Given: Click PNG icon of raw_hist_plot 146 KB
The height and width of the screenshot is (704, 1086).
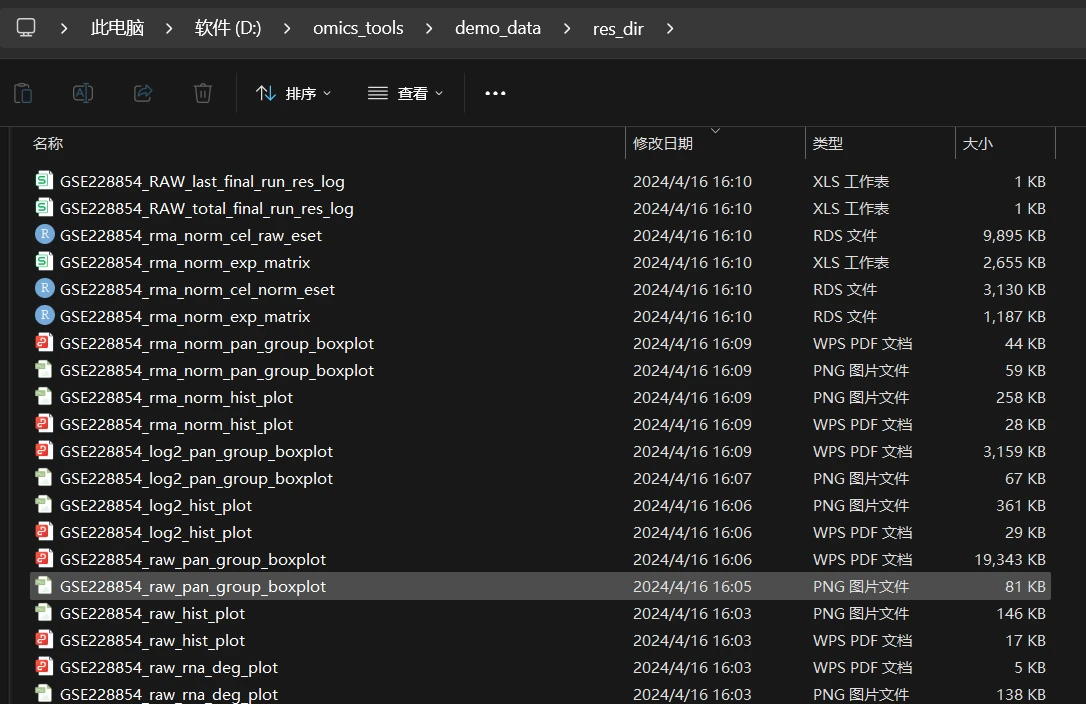Looking at the screenshot, I should pos(44,613).
